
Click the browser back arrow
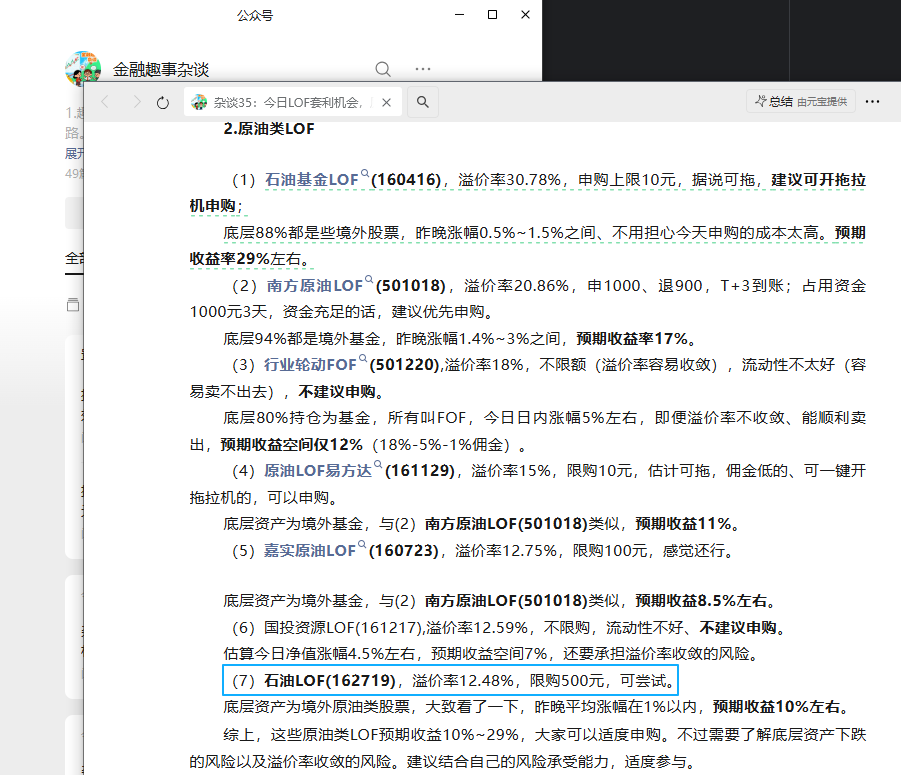coord(105,102)
